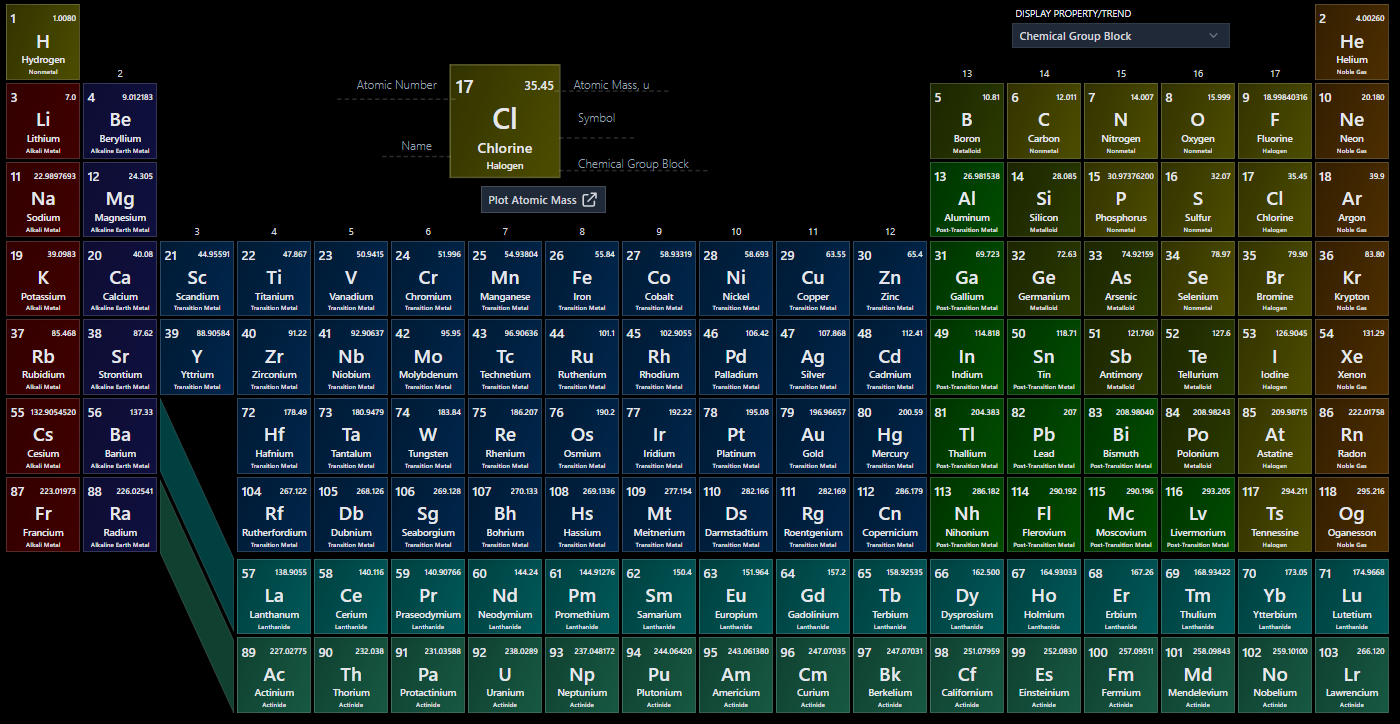Click the Francium element tile
Screen dimensions: 1400x724
[x=43, y=515]
